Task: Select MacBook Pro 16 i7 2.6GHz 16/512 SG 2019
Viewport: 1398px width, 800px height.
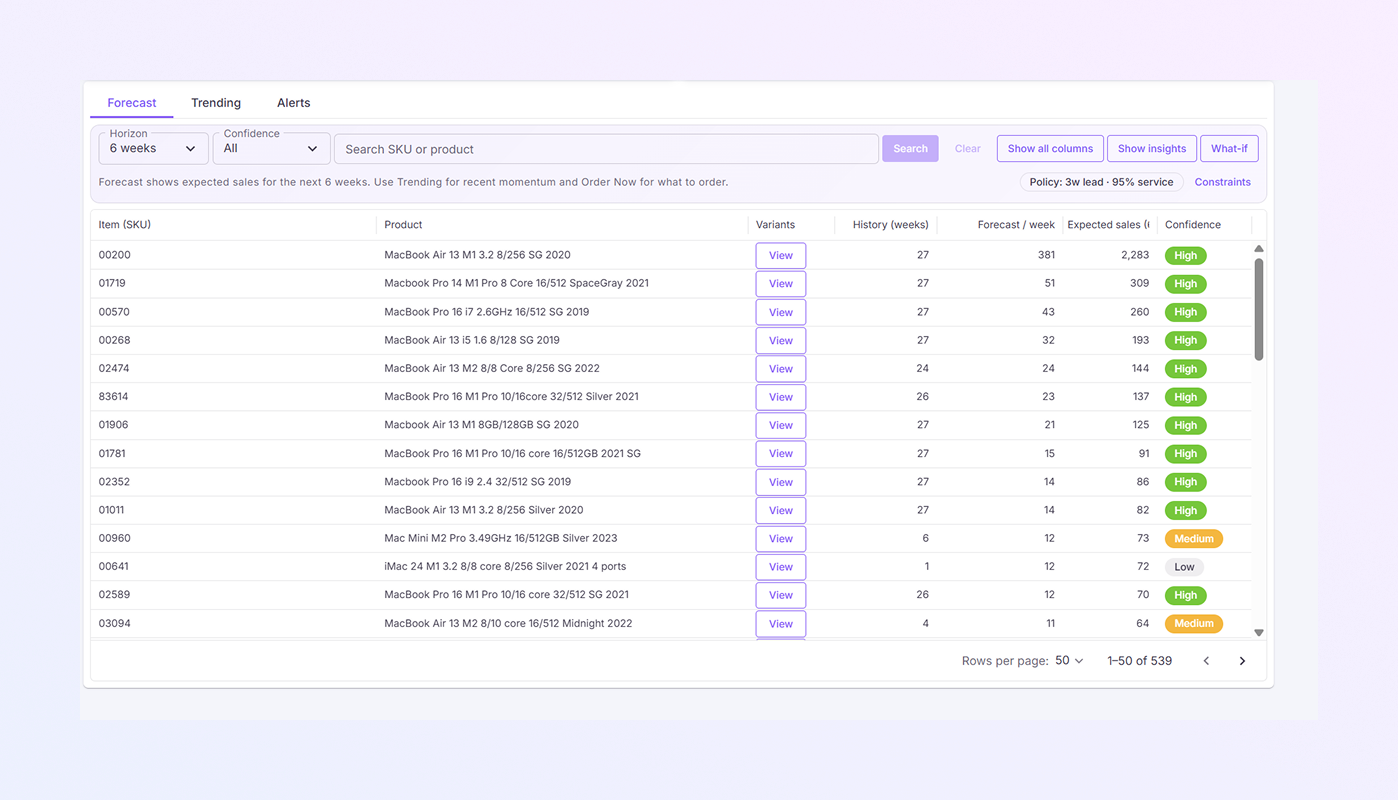Action: click(x=486, y=312)
